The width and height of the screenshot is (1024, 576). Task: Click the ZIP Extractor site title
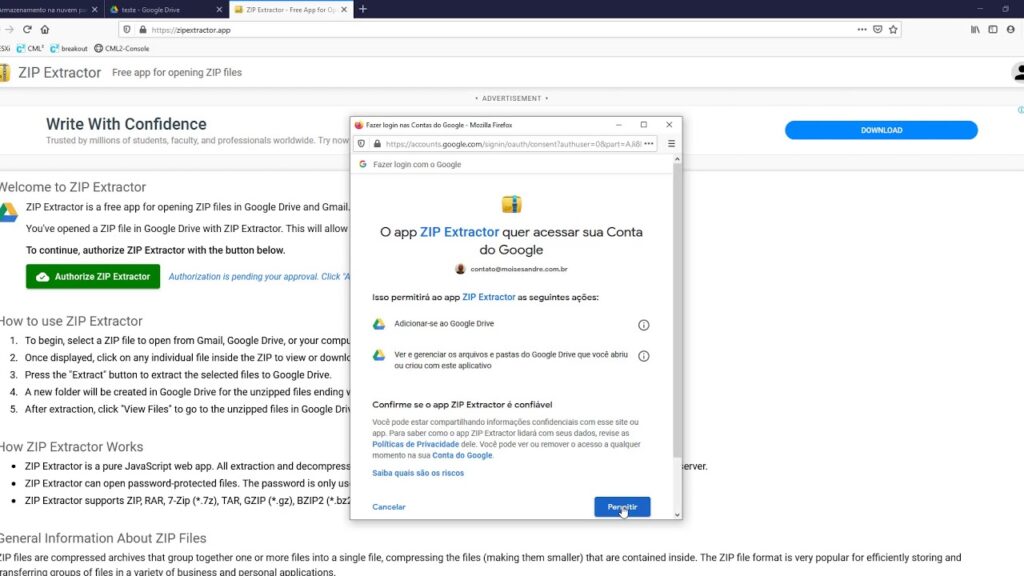(59, 72)
